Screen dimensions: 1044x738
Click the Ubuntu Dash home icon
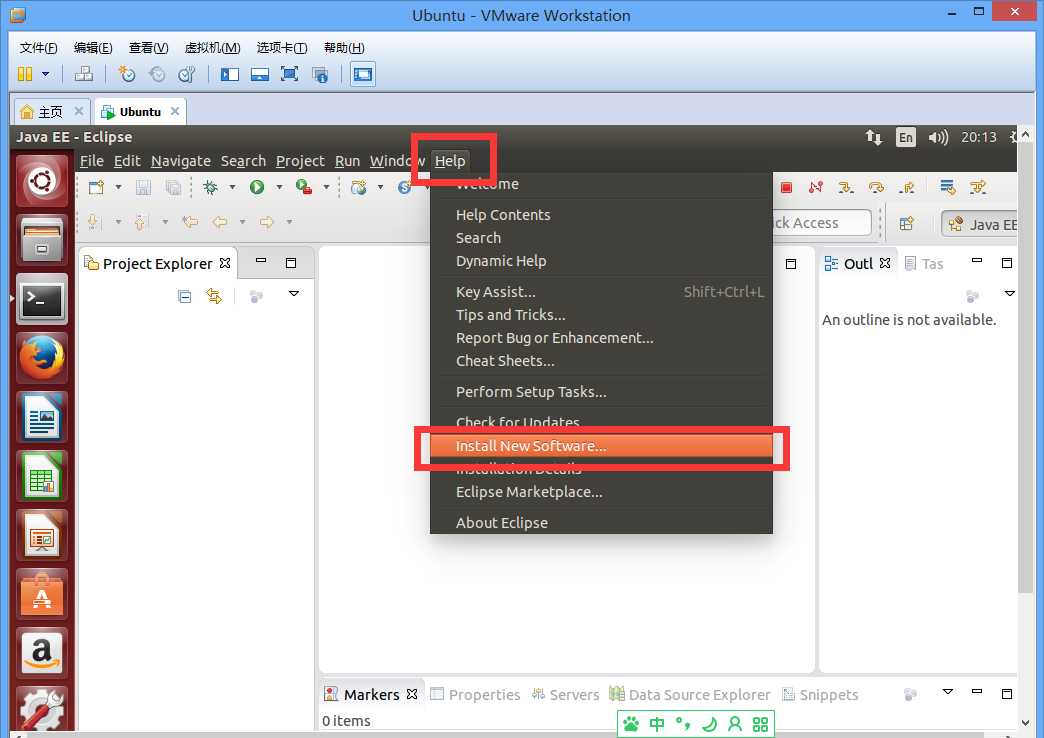pos(42,181)
